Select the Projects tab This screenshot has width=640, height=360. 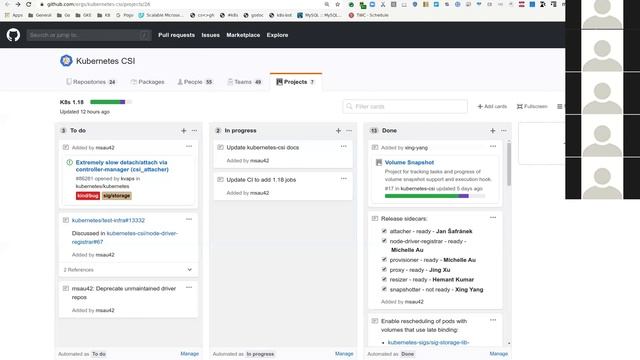296,82
